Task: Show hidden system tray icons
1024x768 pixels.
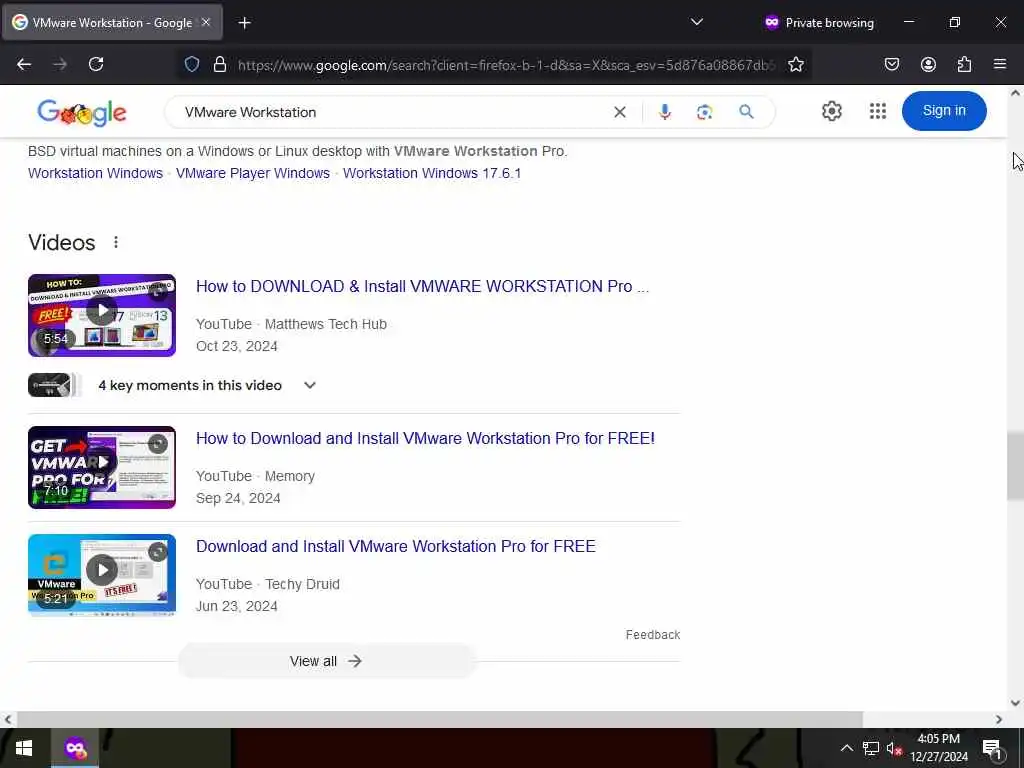Action: coord(846,748)
